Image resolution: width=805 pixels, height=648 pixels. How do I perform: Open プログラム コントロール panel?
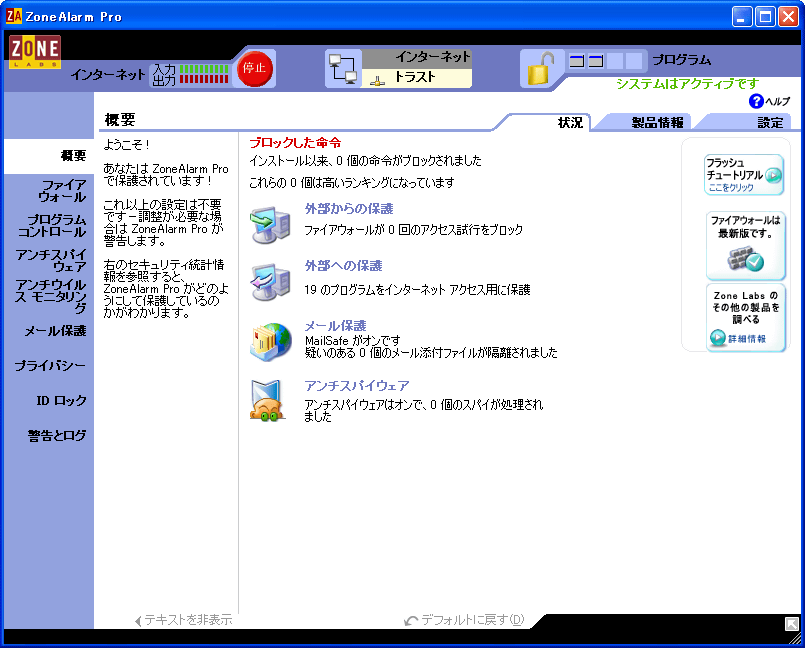click(52, 225)
